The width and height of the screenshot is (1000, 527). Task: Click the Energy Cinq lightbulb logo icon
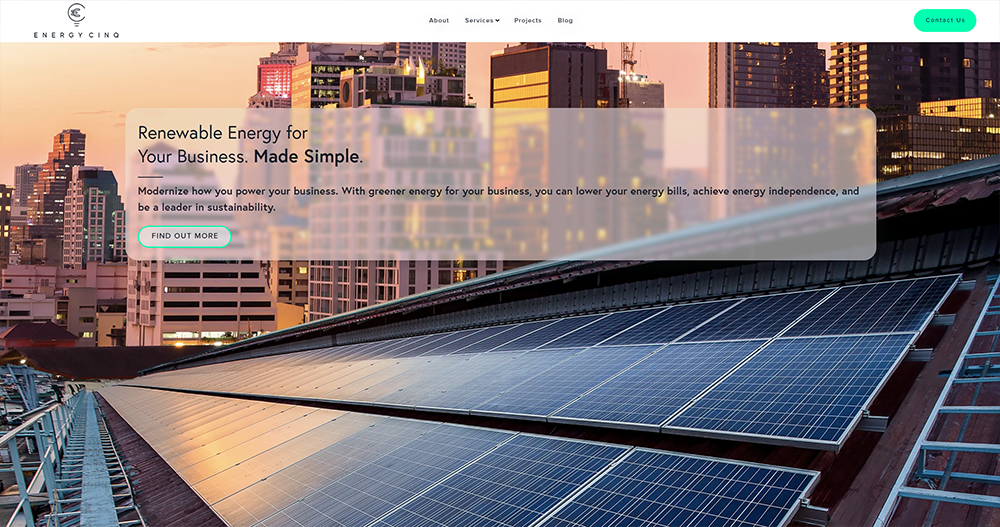[x=76, y=13]
